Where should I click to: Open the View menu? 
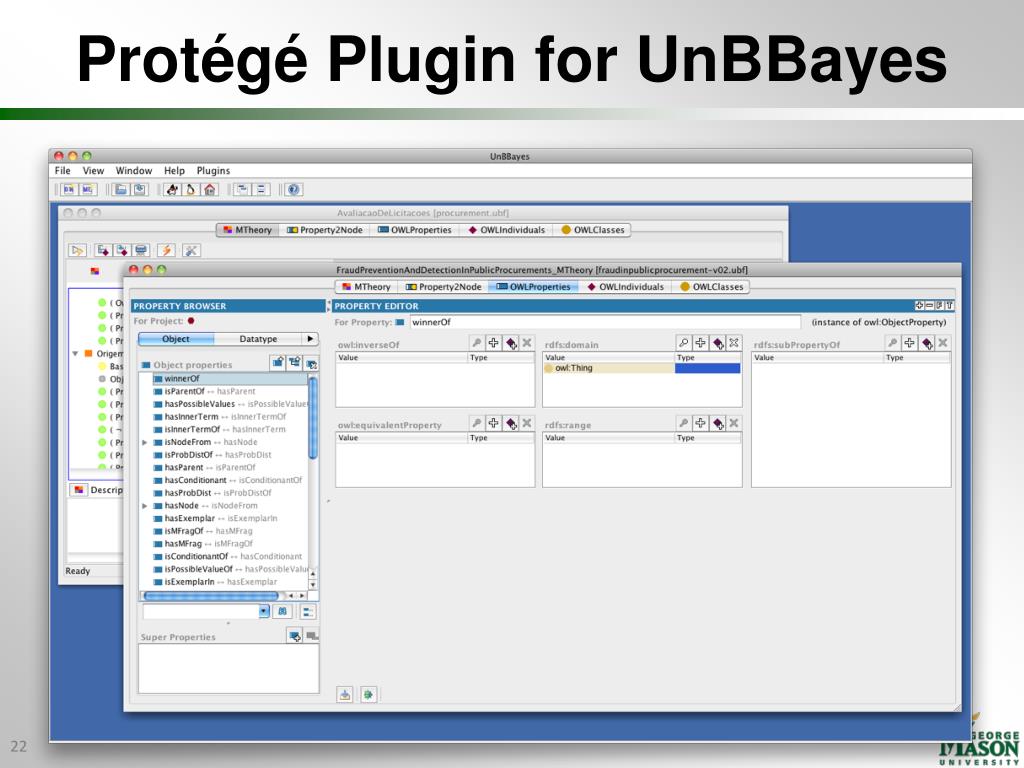click(93, 170)
